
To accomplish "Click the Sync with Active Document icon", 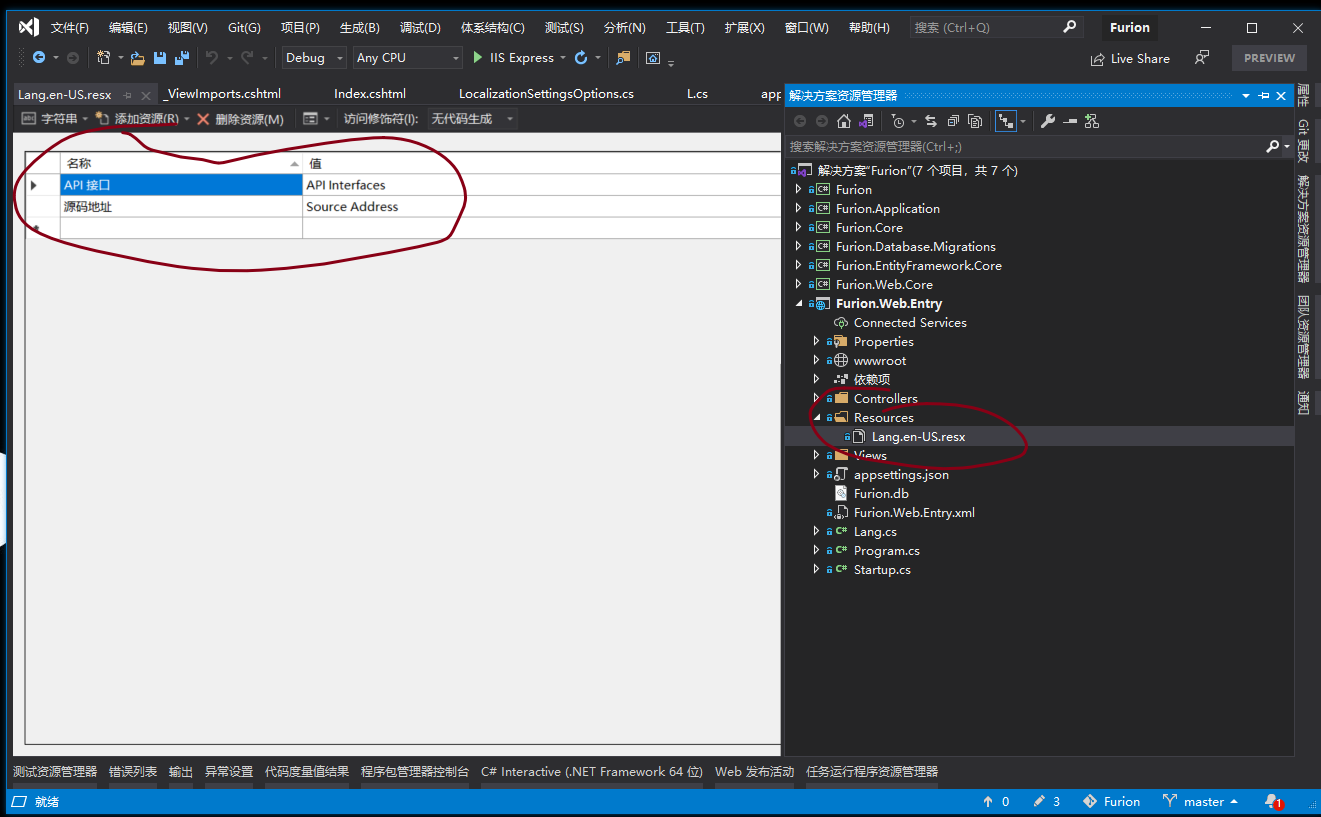I will (x=931, y=121).
